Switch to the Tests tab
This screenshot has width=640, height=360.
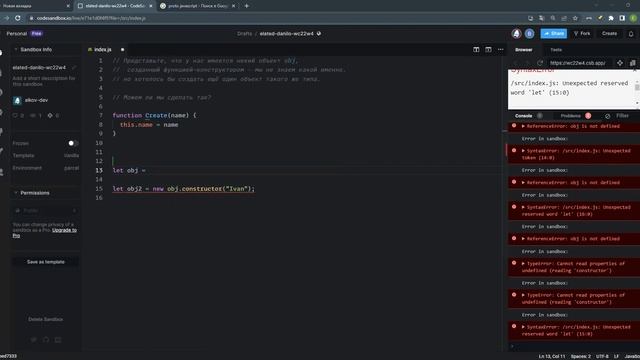[x=556, y=50]
